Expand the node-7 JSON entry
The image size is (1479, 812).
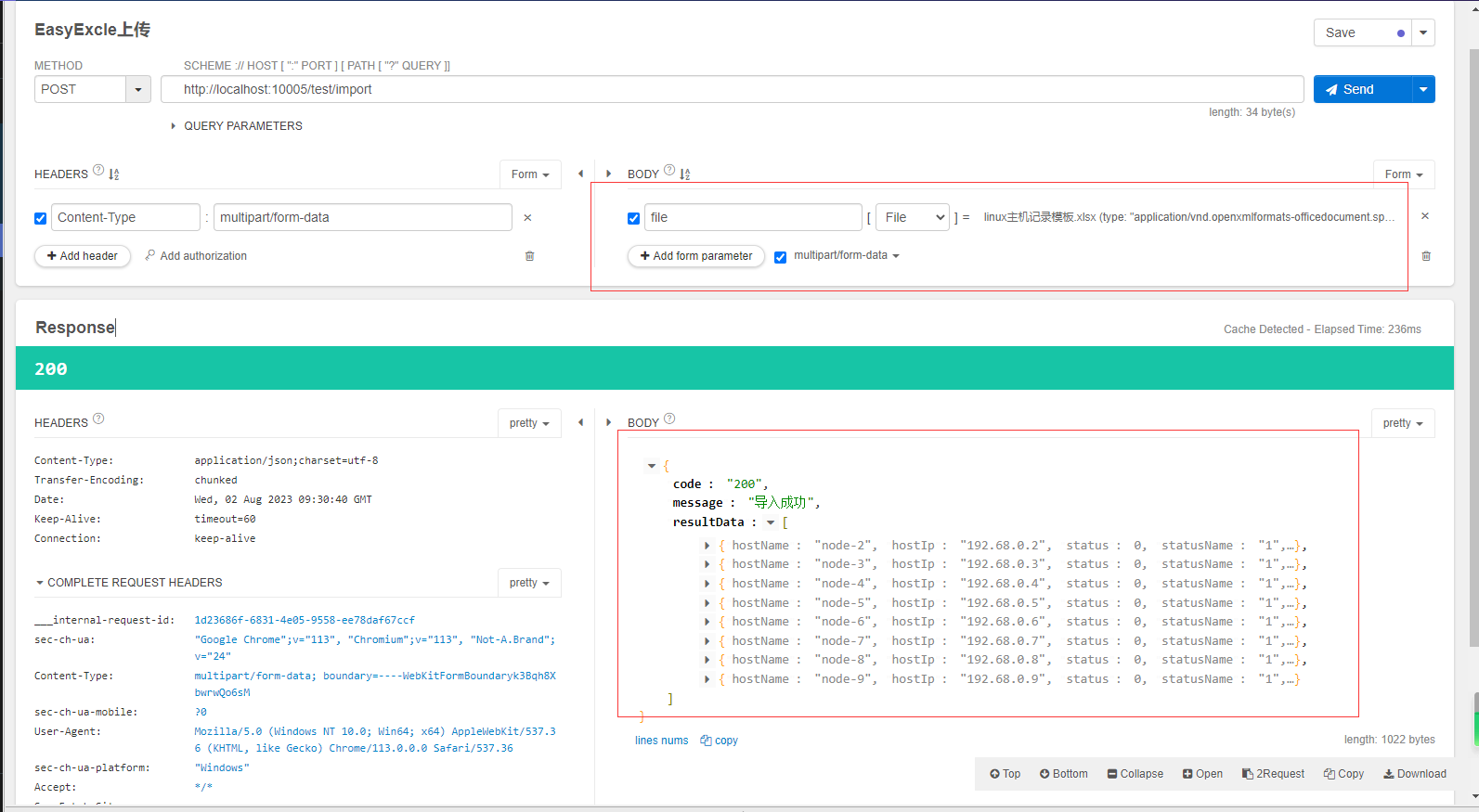(x=707, y=641)
